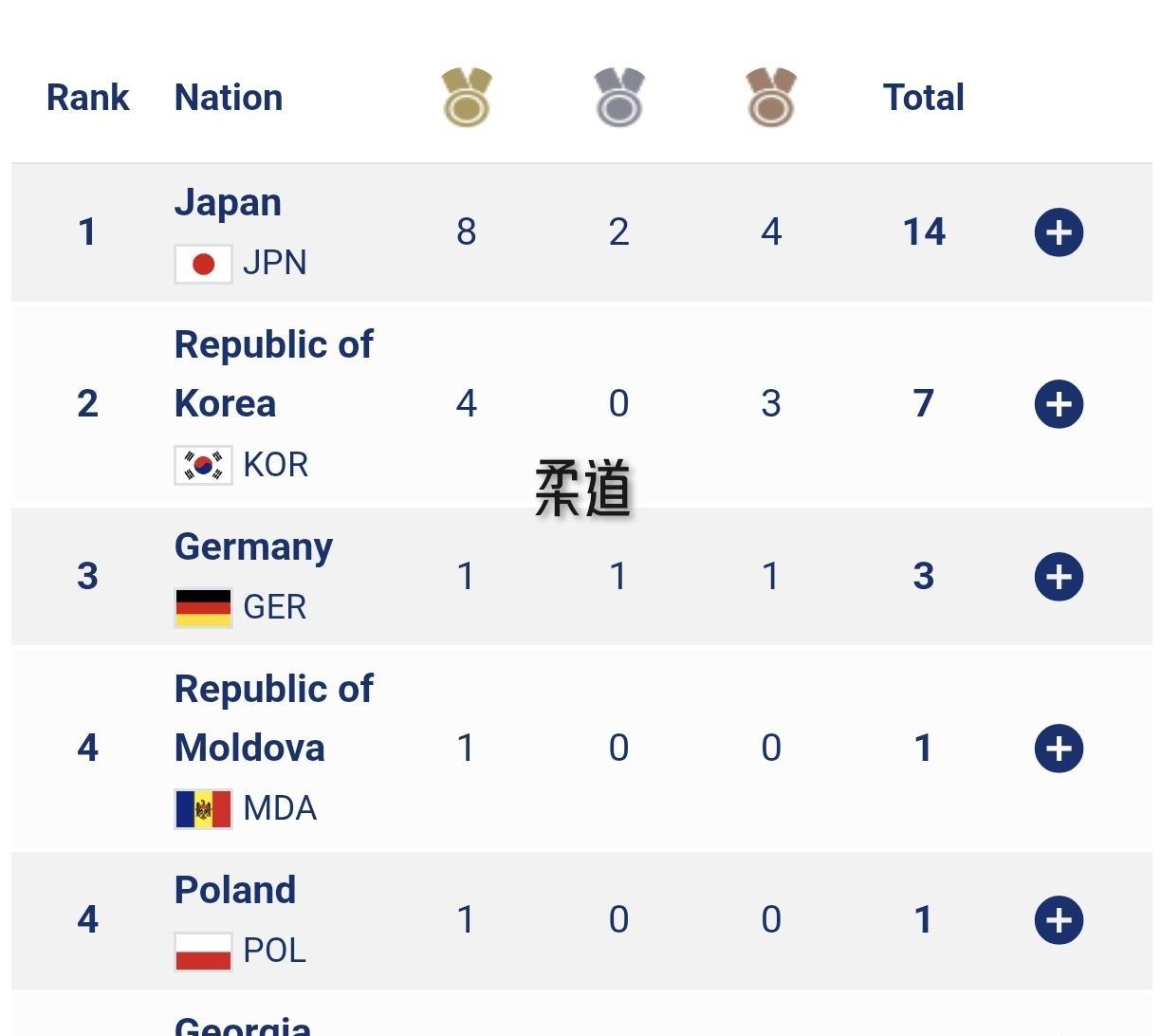Click the Poland flag icon
Viewport: 1161px width, 1036px height.
pos(203,951)
